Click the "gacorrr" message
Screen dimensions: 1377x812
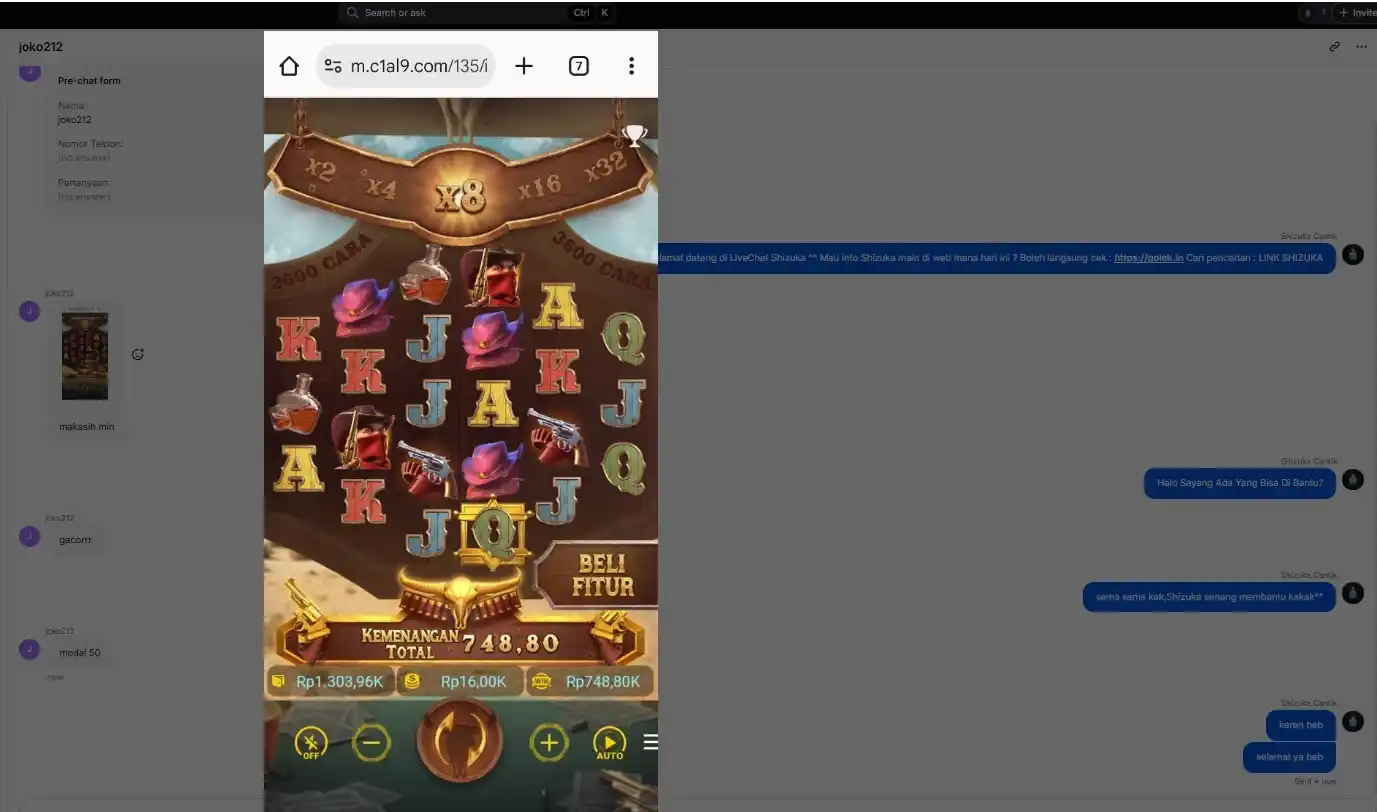(x=75, y=540)
